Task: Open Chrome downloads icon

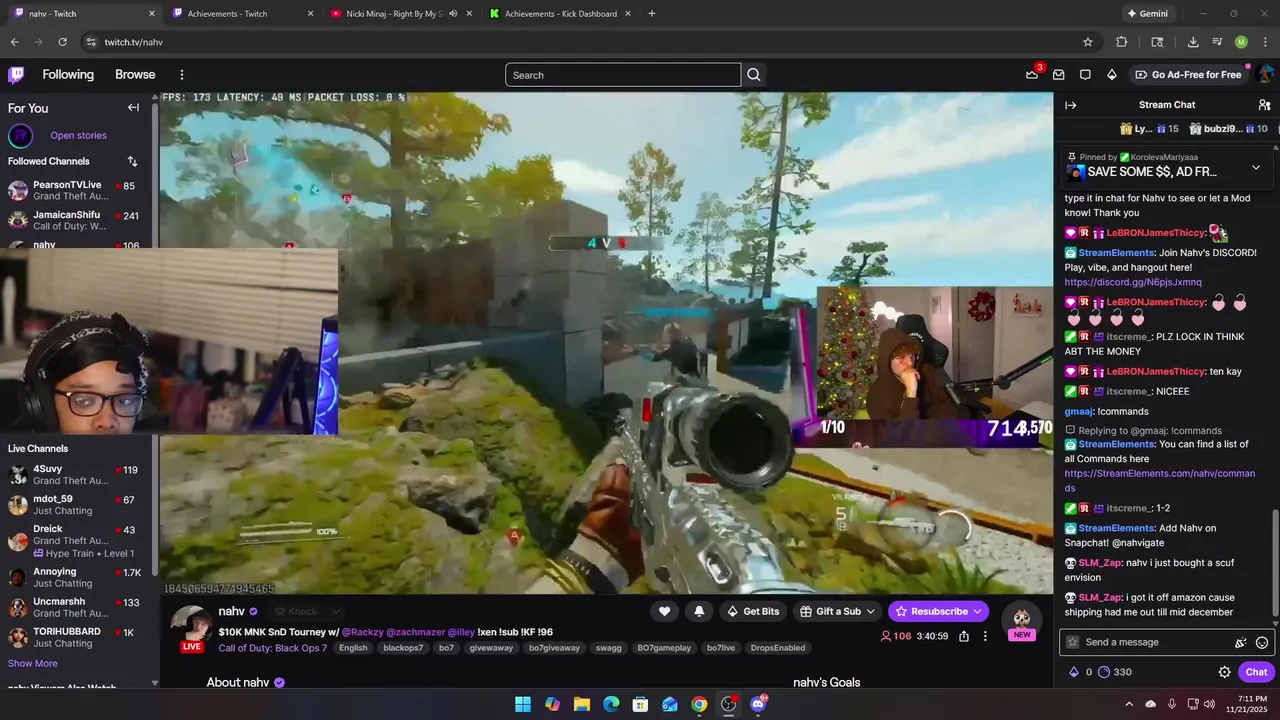Action: click(1193, 42)
